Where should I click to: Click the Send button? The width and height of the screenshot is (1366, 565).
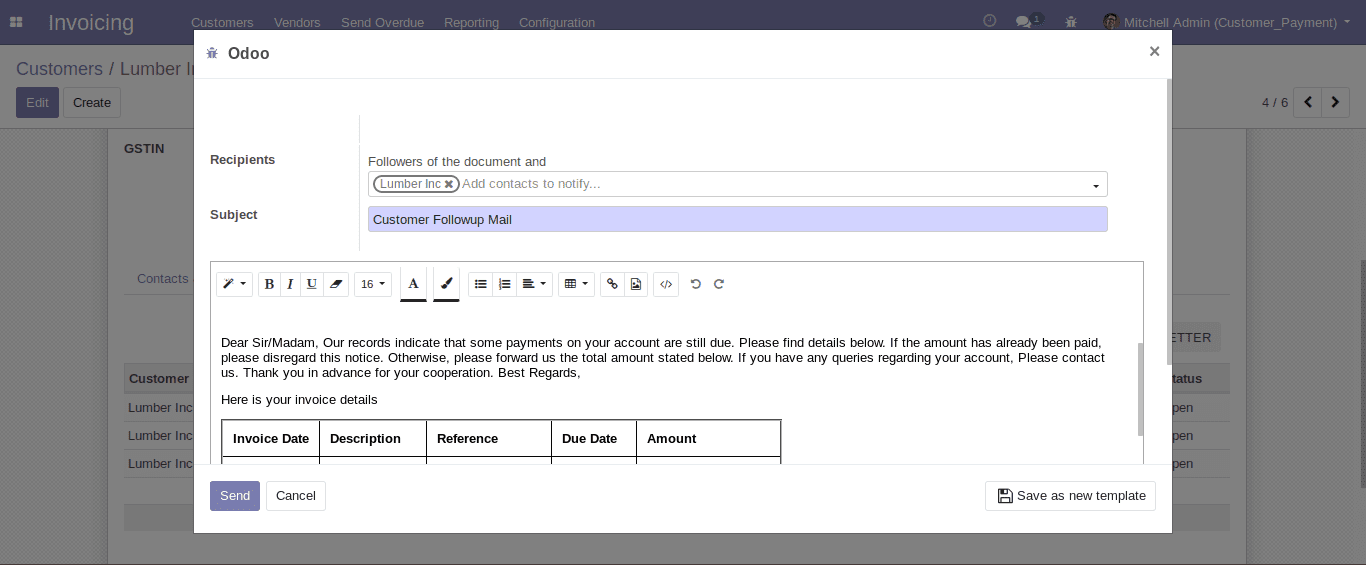(x=235, y=496)
